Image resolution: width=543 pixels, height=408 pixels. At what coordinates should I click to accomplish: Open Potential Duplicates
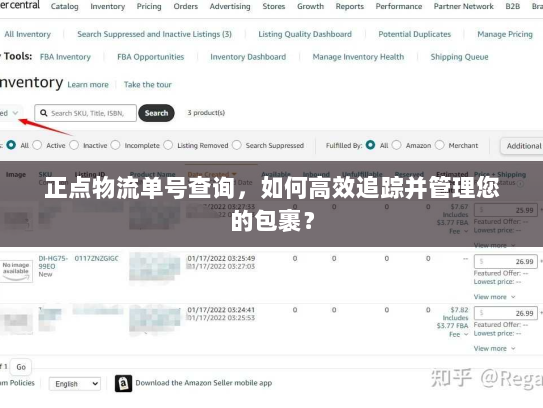tap(415, 34)
